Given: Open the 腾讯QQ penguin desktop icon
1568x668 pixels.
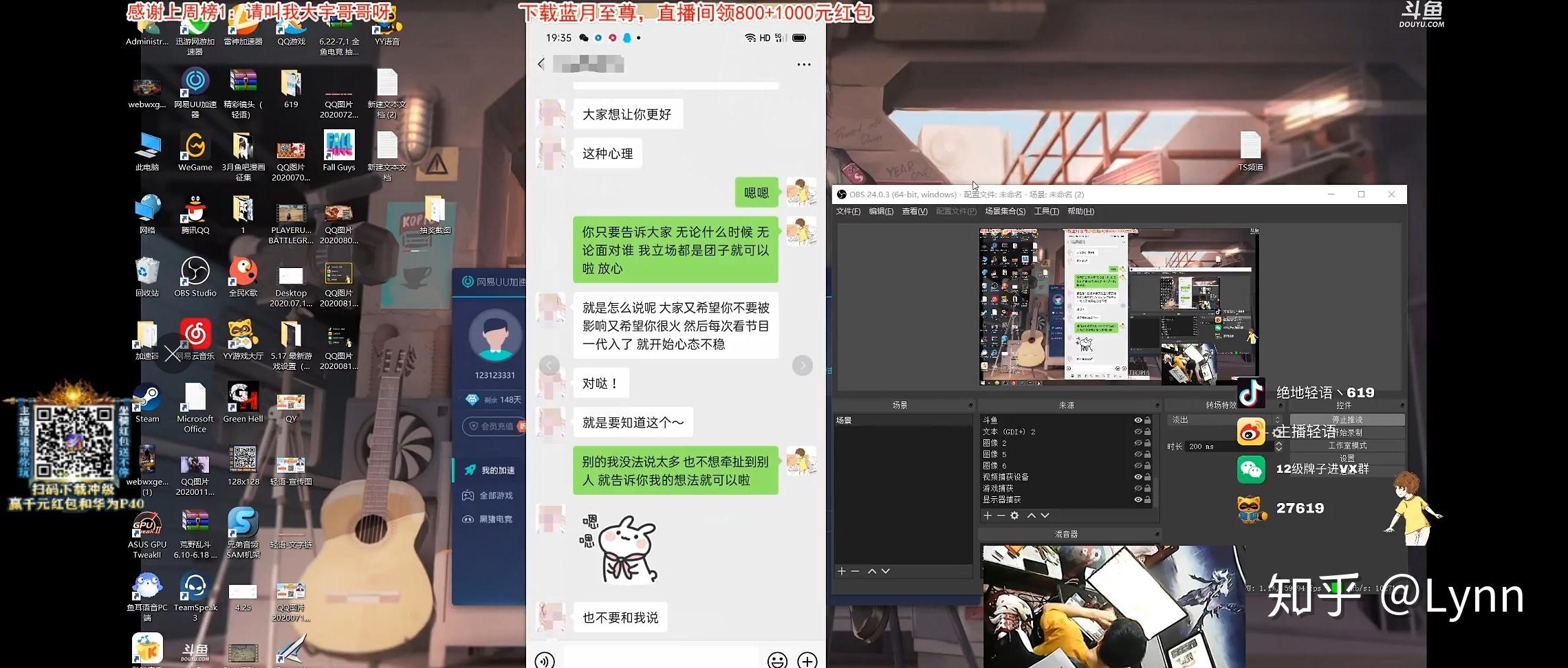Looking at the screenshot, I should pos(195,214).
